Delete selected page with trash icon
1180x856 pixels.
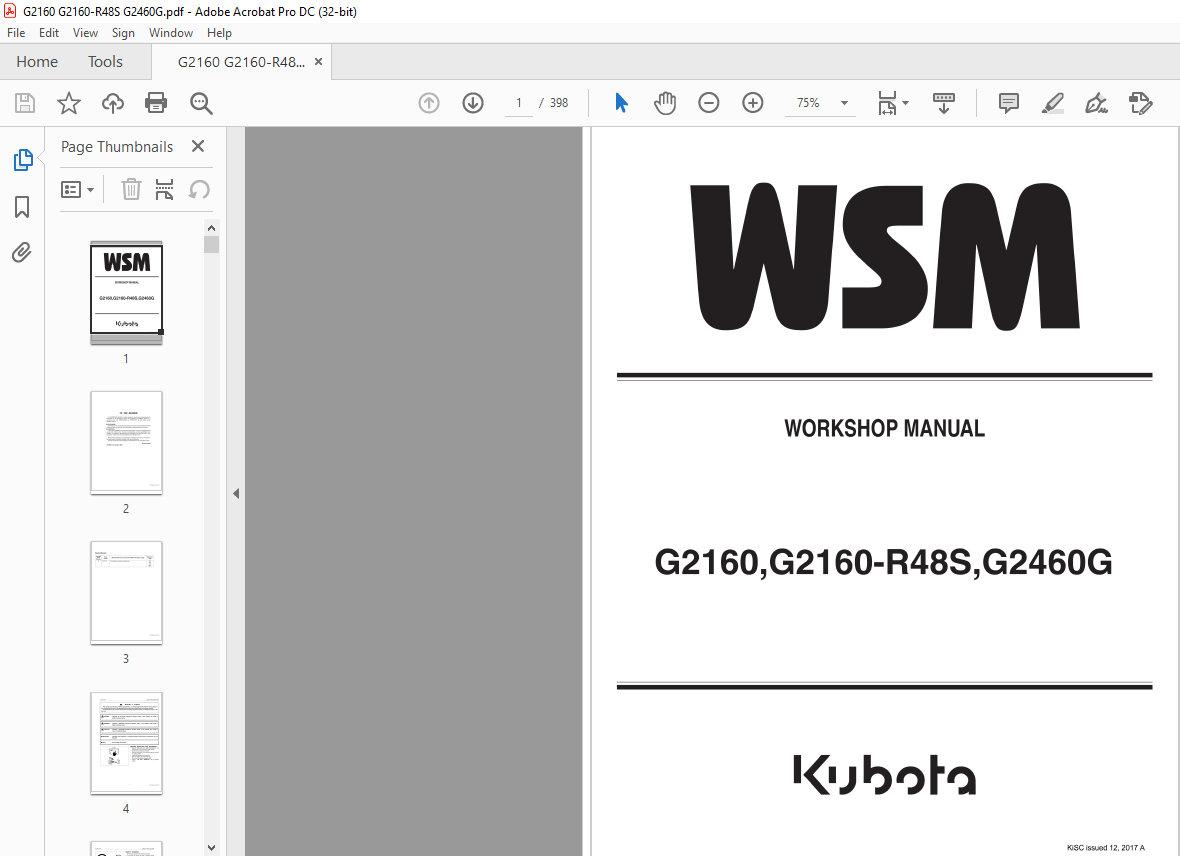point(131,190)
